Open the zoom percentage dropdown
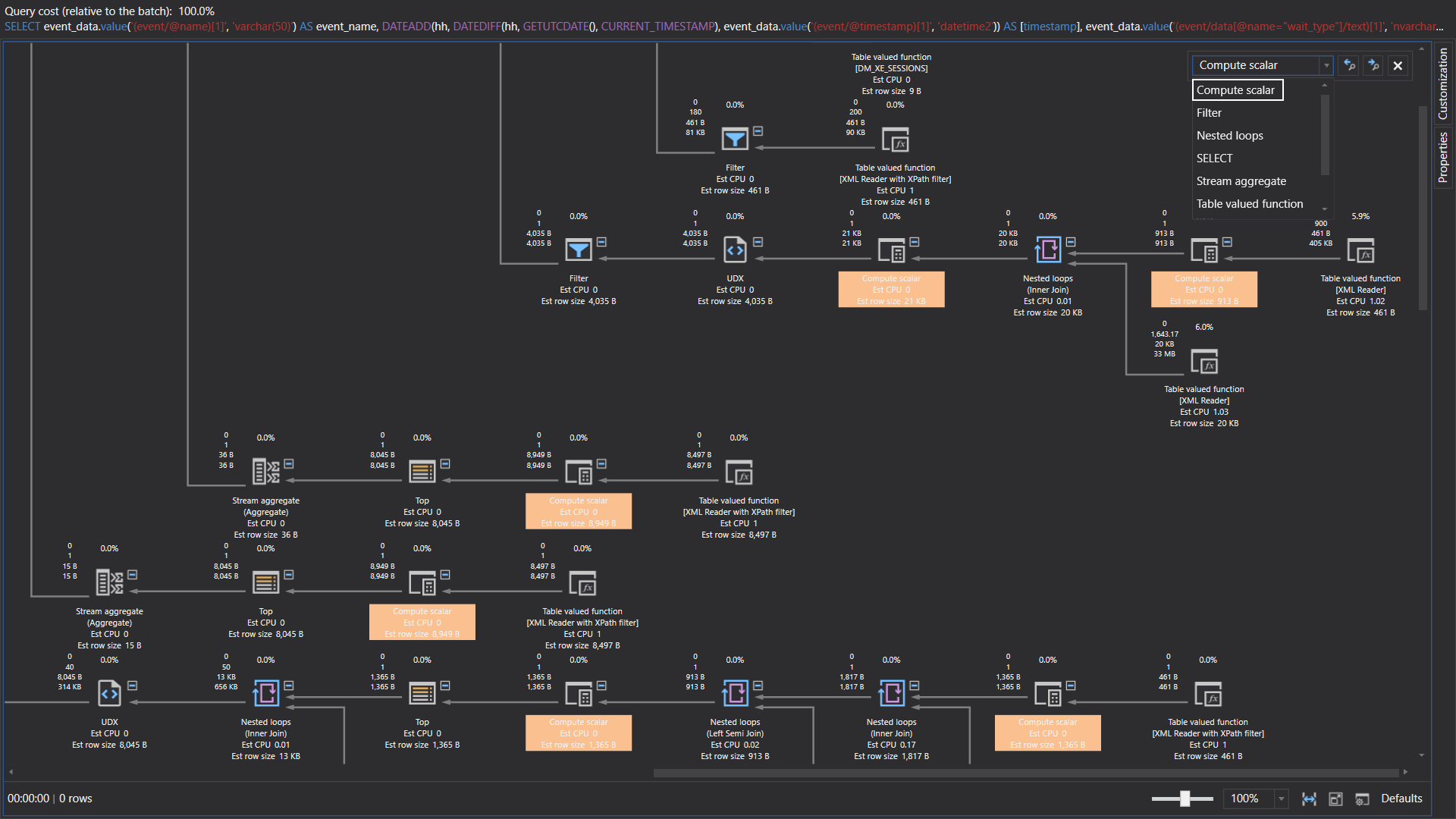 (1282, 799)
